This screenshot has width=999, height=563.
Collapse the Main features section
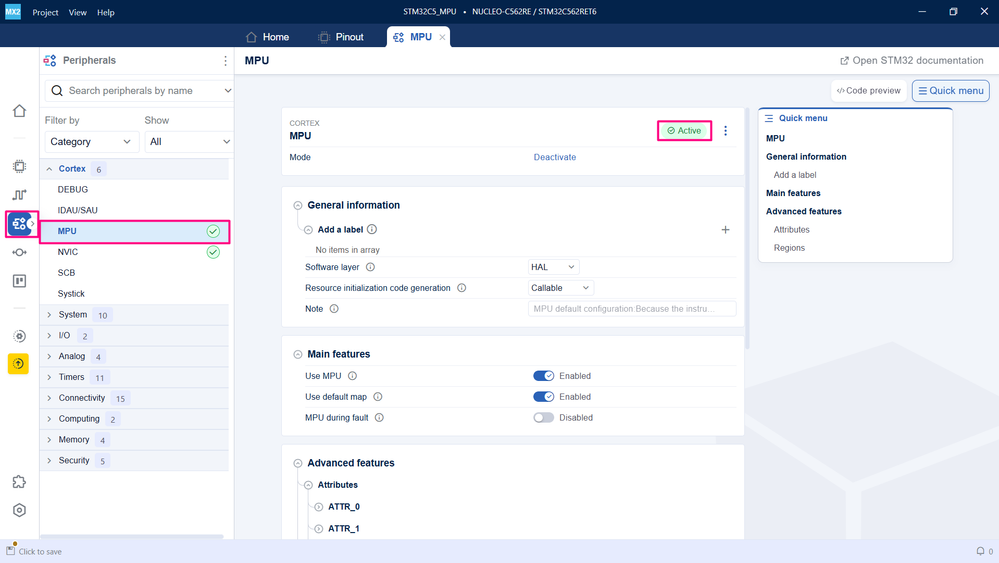click(298, 354)
